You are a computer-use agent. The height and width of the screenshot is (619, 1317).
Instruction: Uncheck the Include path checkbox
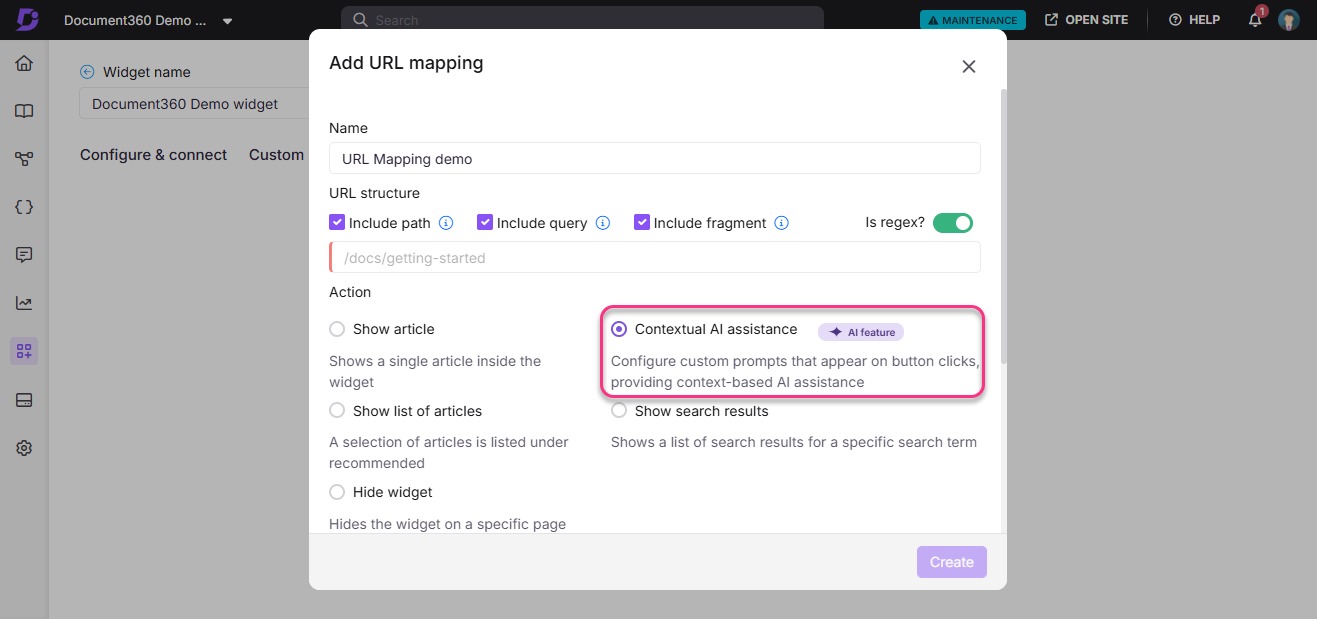pos(337,223)
